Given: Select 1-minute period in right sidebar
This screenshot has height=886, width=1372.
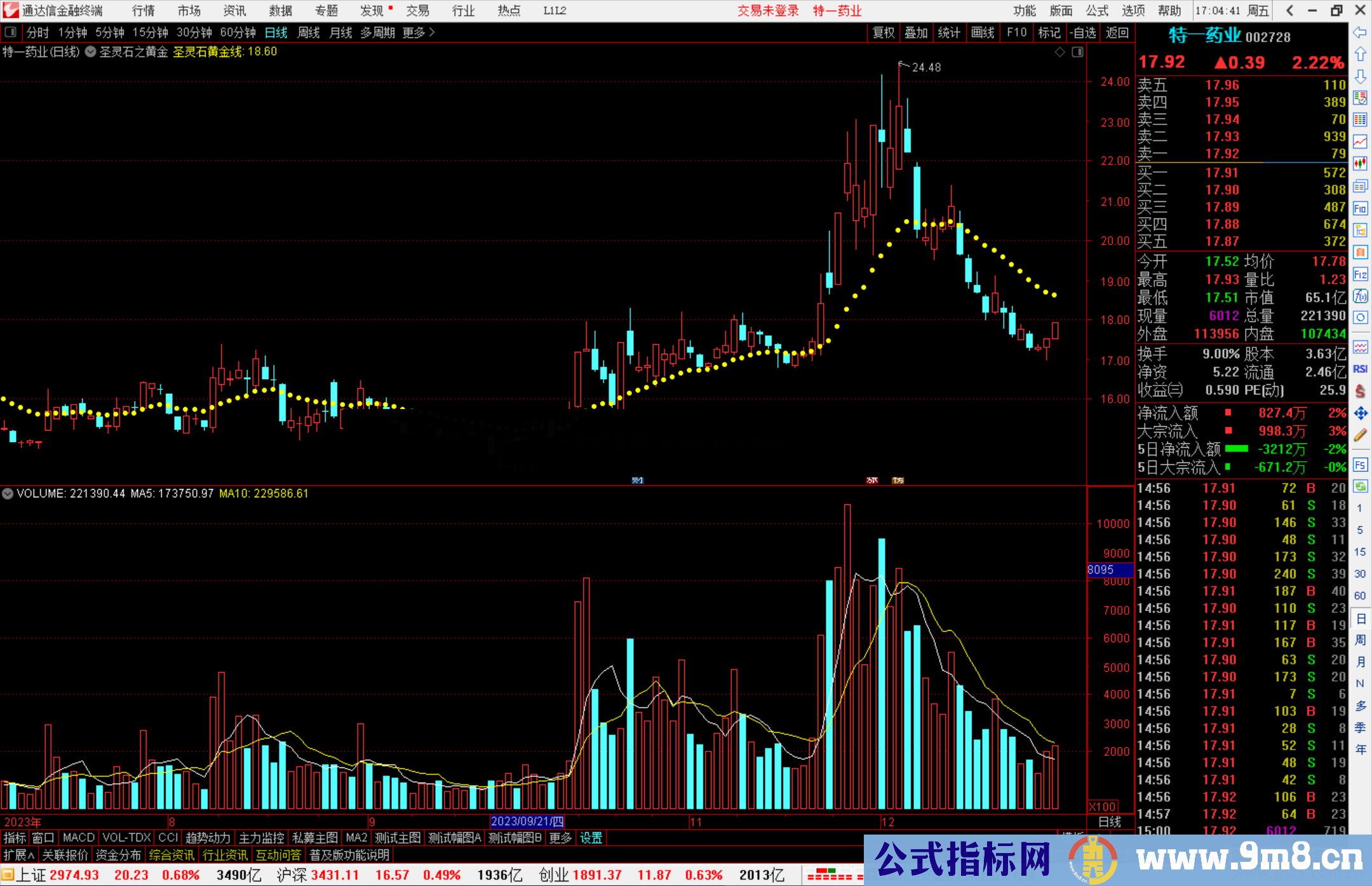Looking at the screenshot, I should pos(1359,508).
